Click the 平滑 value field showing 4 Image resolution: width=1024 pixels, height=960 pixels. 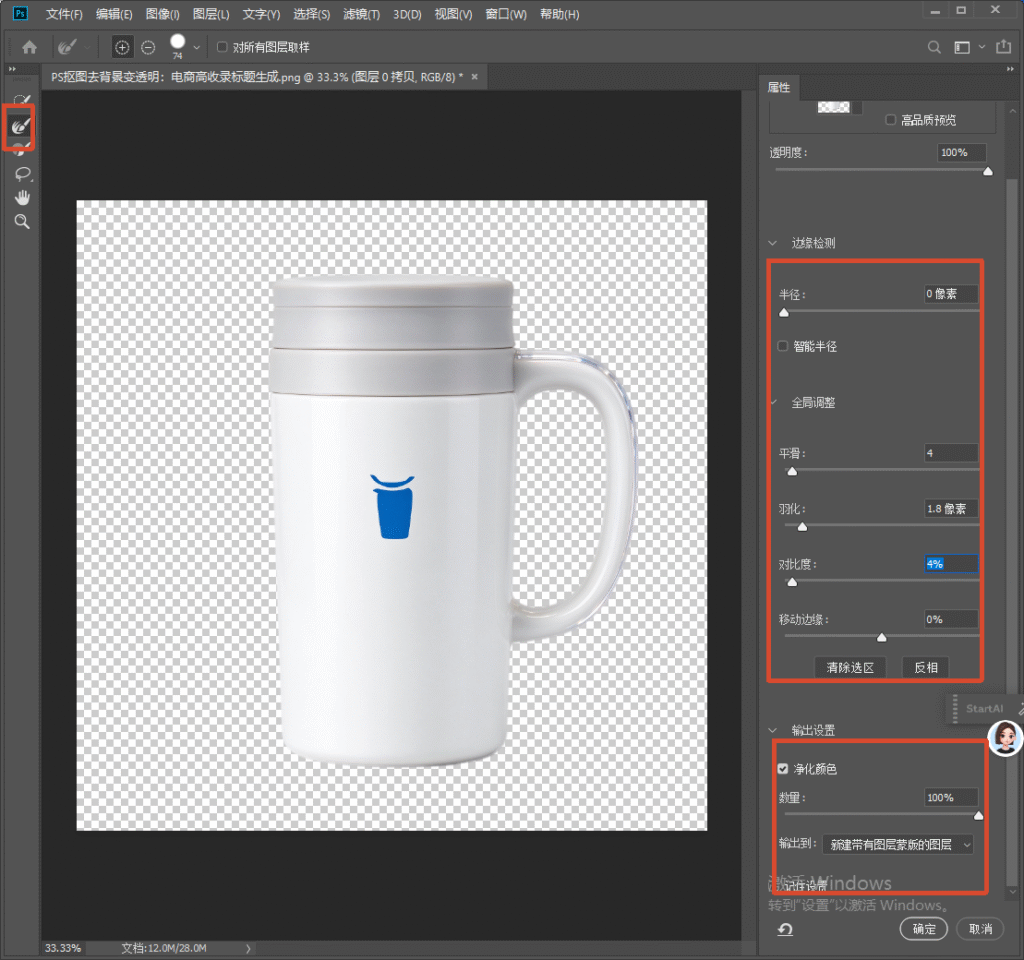(951, 453)
